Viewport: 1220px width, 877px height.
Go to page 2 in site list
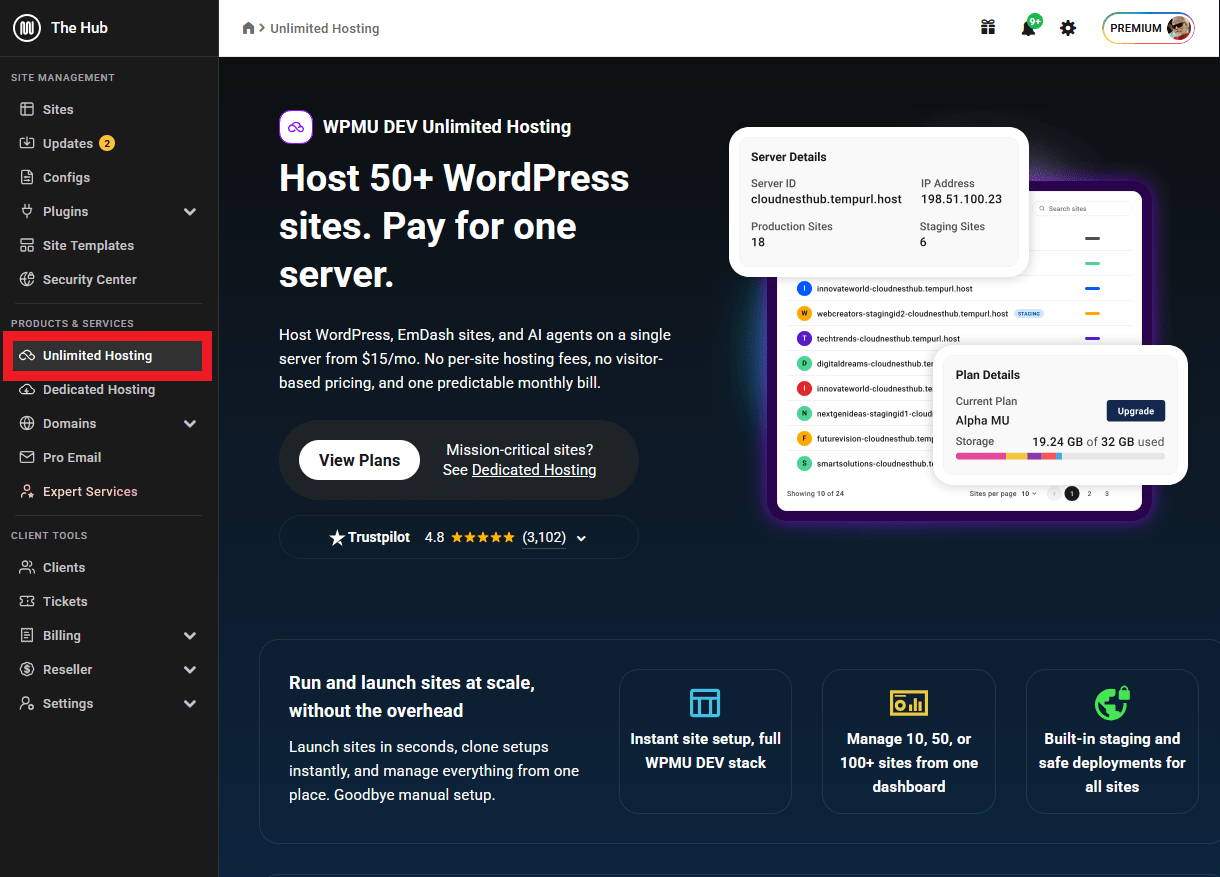click(x=1090, y=493)
